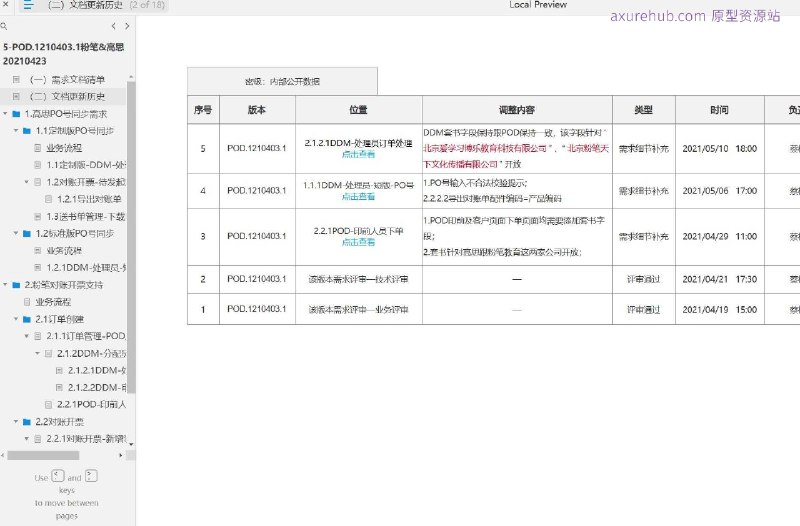Image resolution: width=800 pixels, height=526 pixels.
Task: Click the 版本 column header
Action: (257, 110)
